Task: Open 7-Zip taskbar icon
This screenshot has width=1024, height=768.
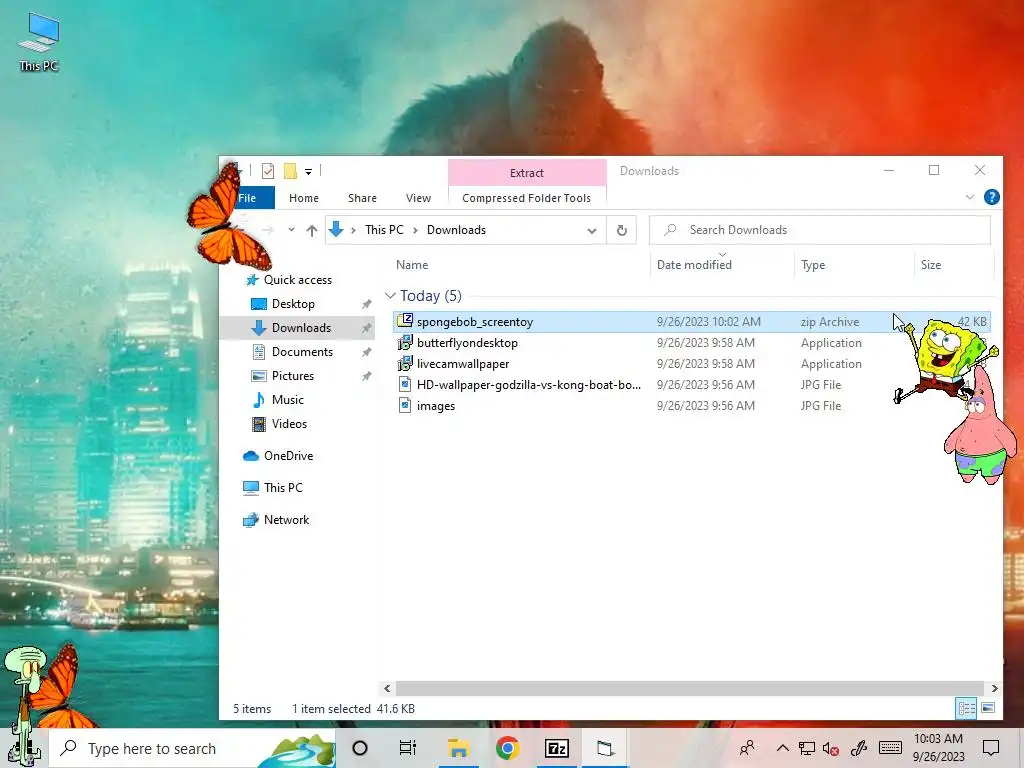Action: (x=557, y=748)
